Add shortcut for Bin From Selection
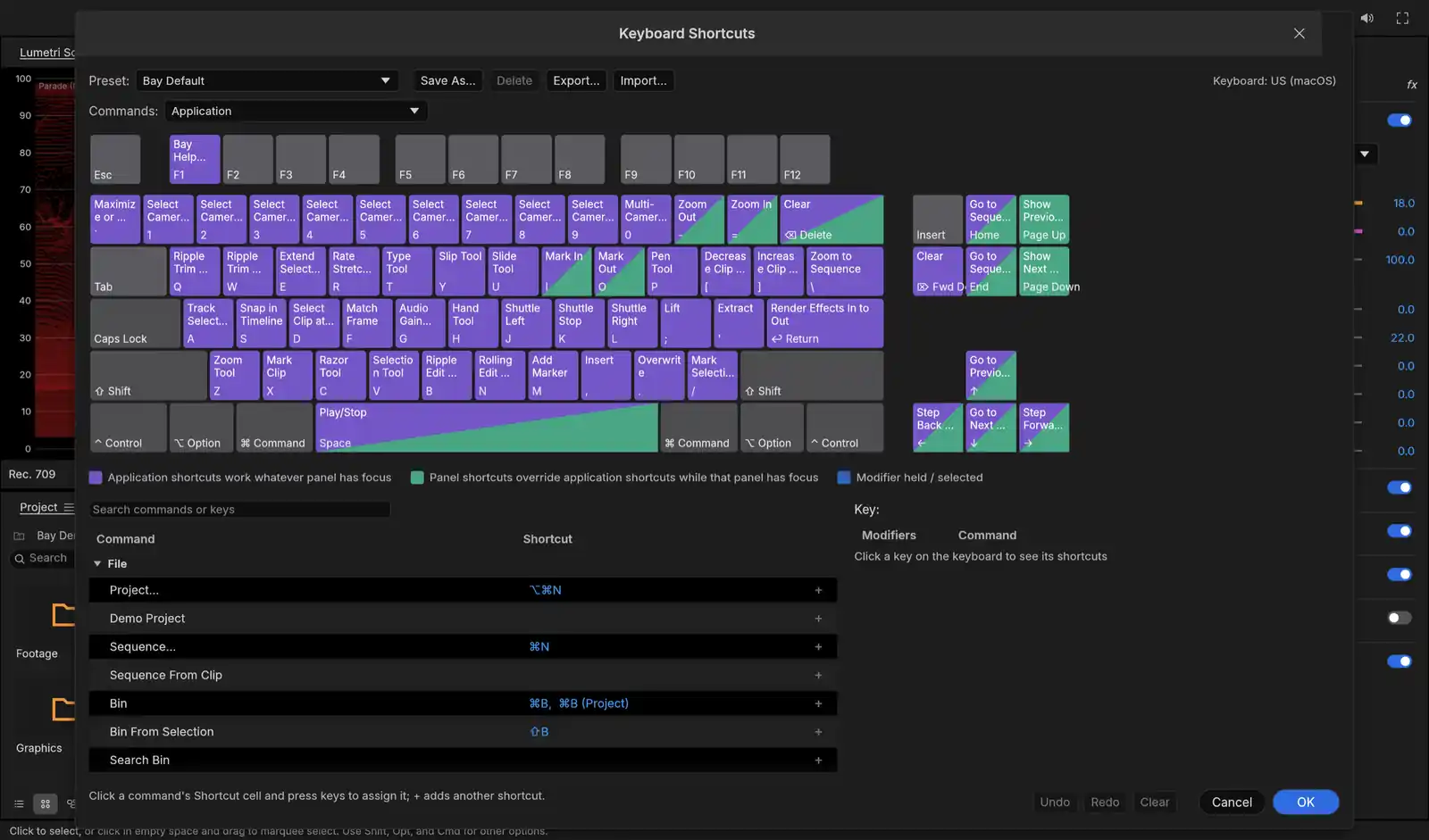Screen dimensions: 1429x840 coord(818,732)
